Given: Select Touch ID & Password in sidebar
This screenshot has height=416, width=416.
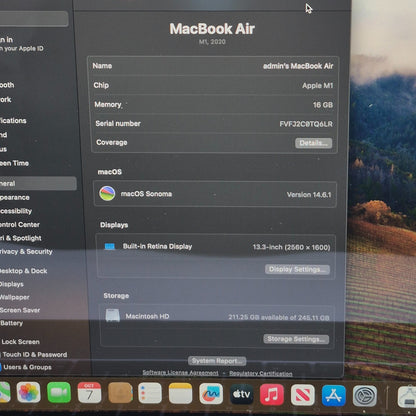Looking at the screenshot, I should coord(35,355).
